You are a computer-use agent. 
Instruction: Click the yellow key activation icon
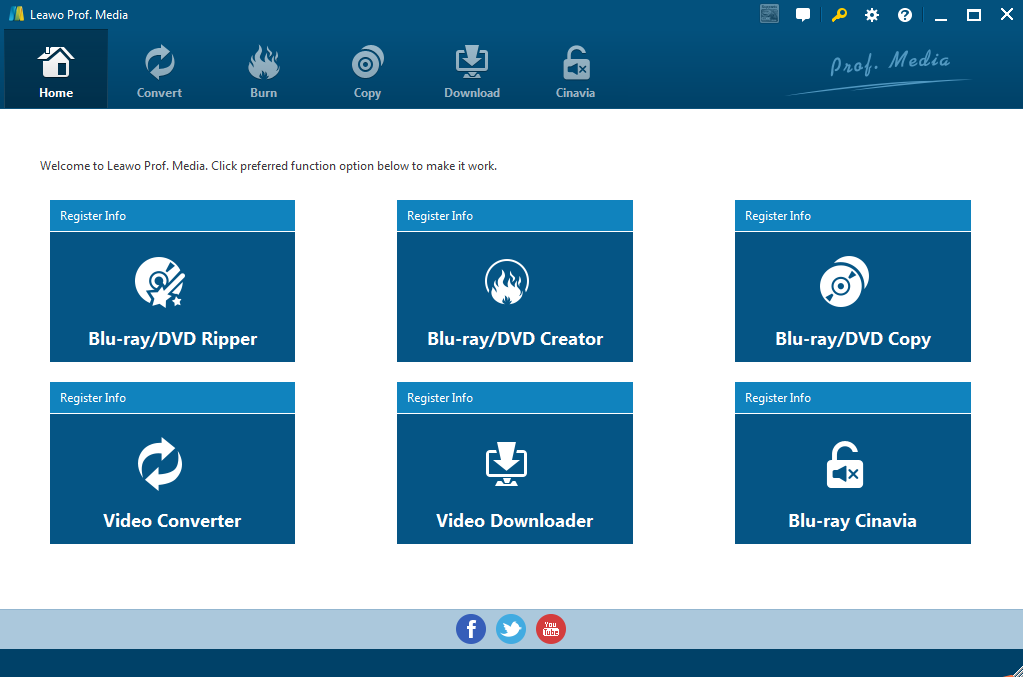(x=838, y=15)
